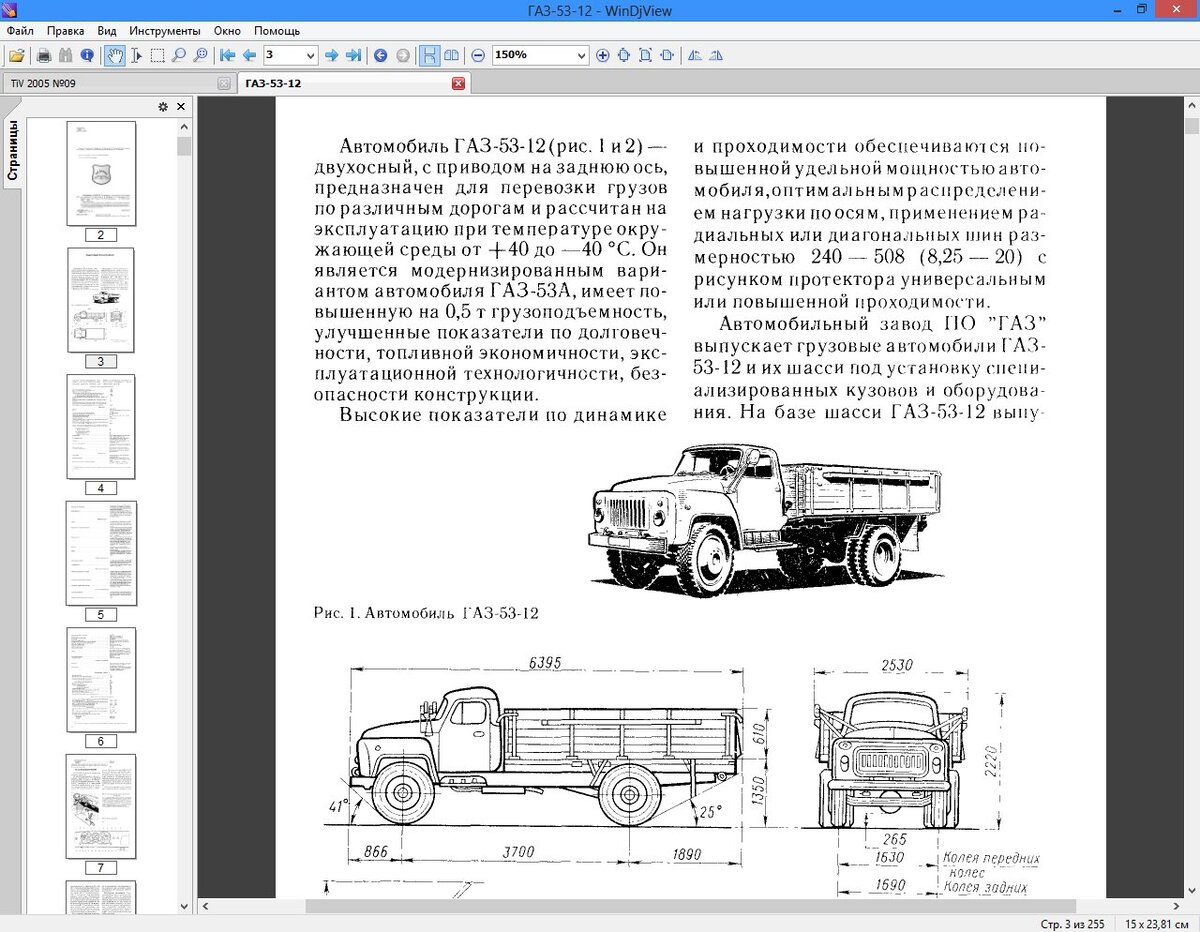The image size is (1200, 932).
Task: Open the page number dropdown
Action: point(310,56)
